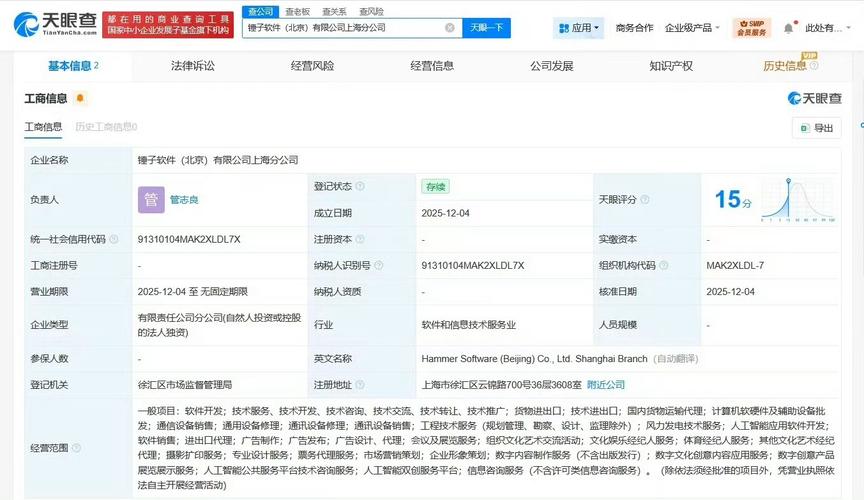Click the Tianyancha watermark logo at right

(x=814, y=98)
